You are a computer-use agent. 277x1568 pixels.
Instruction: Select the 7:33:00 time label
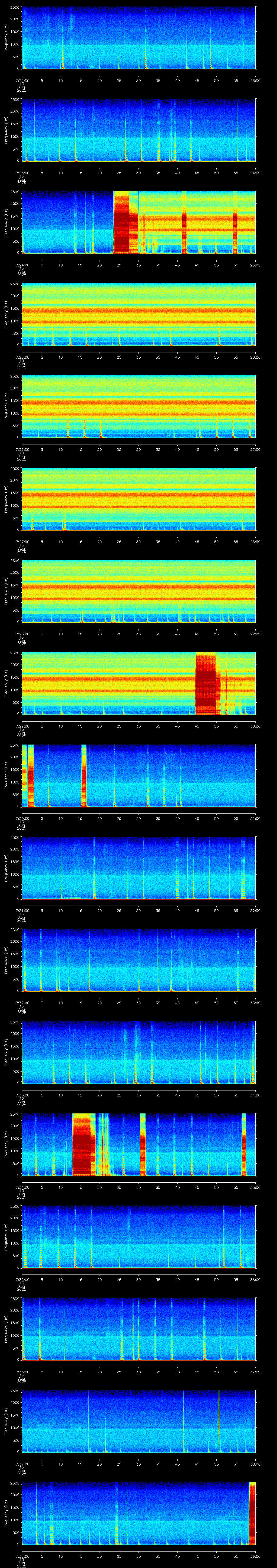pos(22,1095)
